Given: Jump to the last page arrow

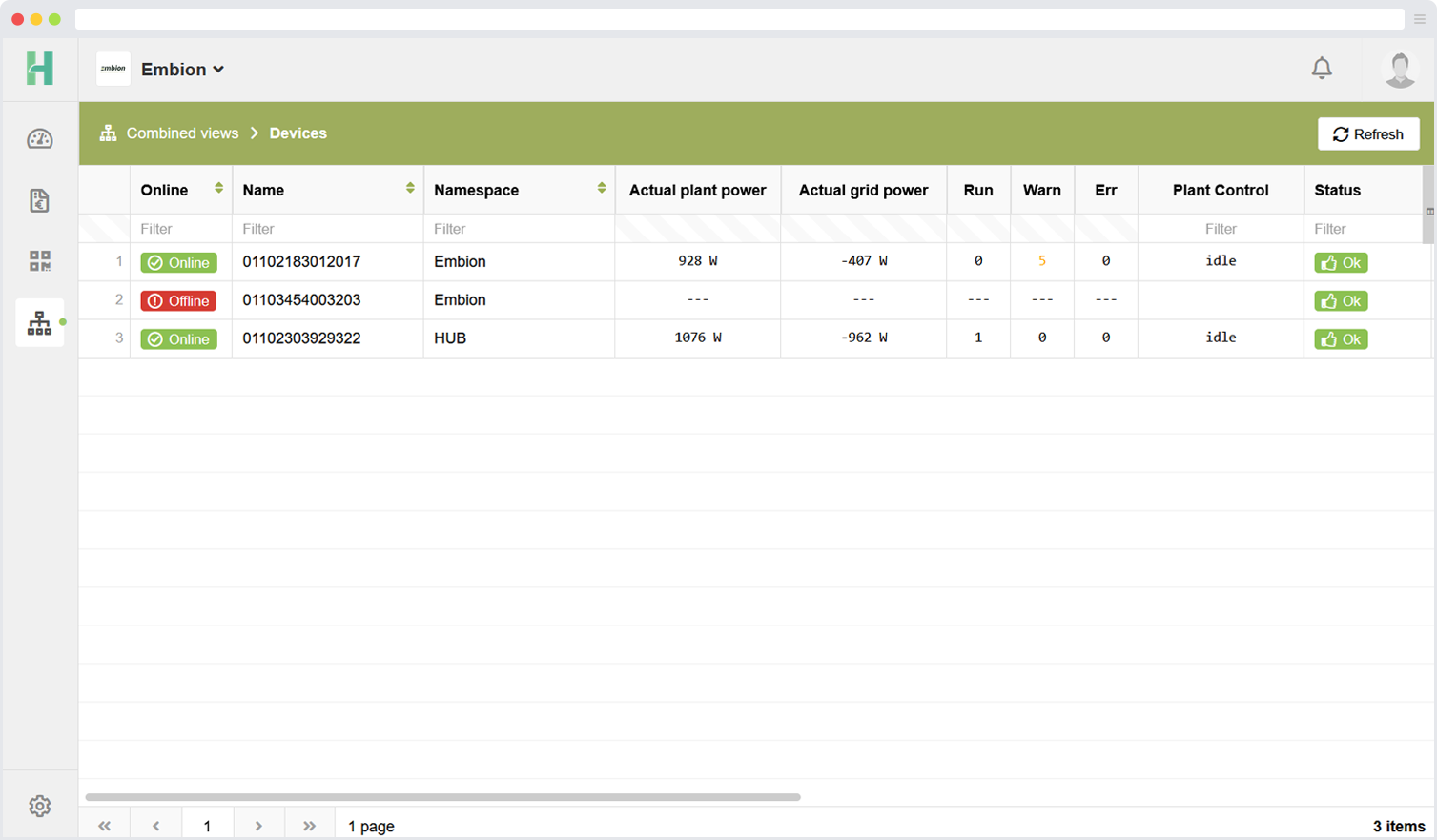Looking at the screenshot, I should click(x=309, y=826).
